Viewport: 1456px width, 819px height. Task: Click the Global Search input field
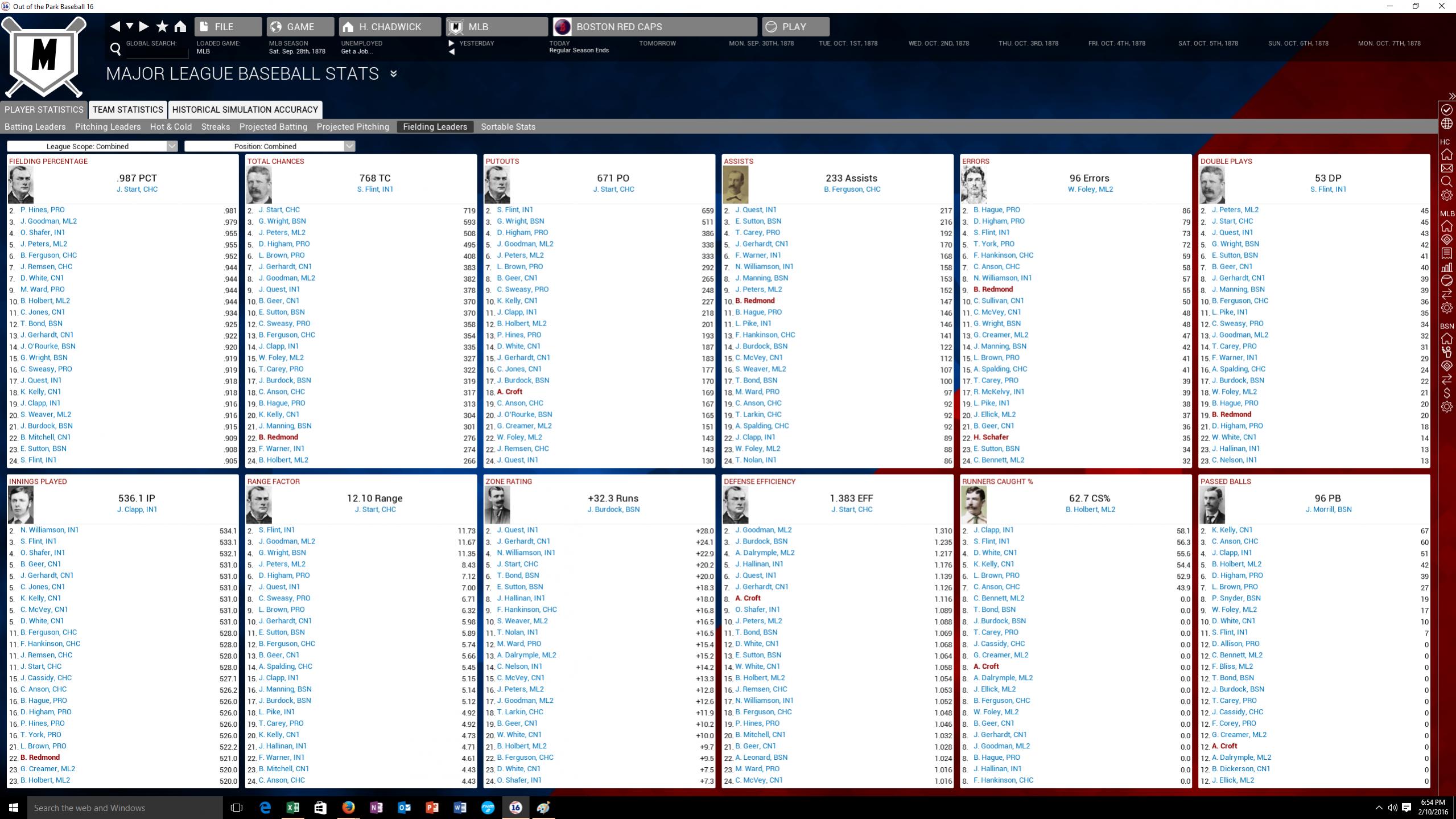pos(156,52)
